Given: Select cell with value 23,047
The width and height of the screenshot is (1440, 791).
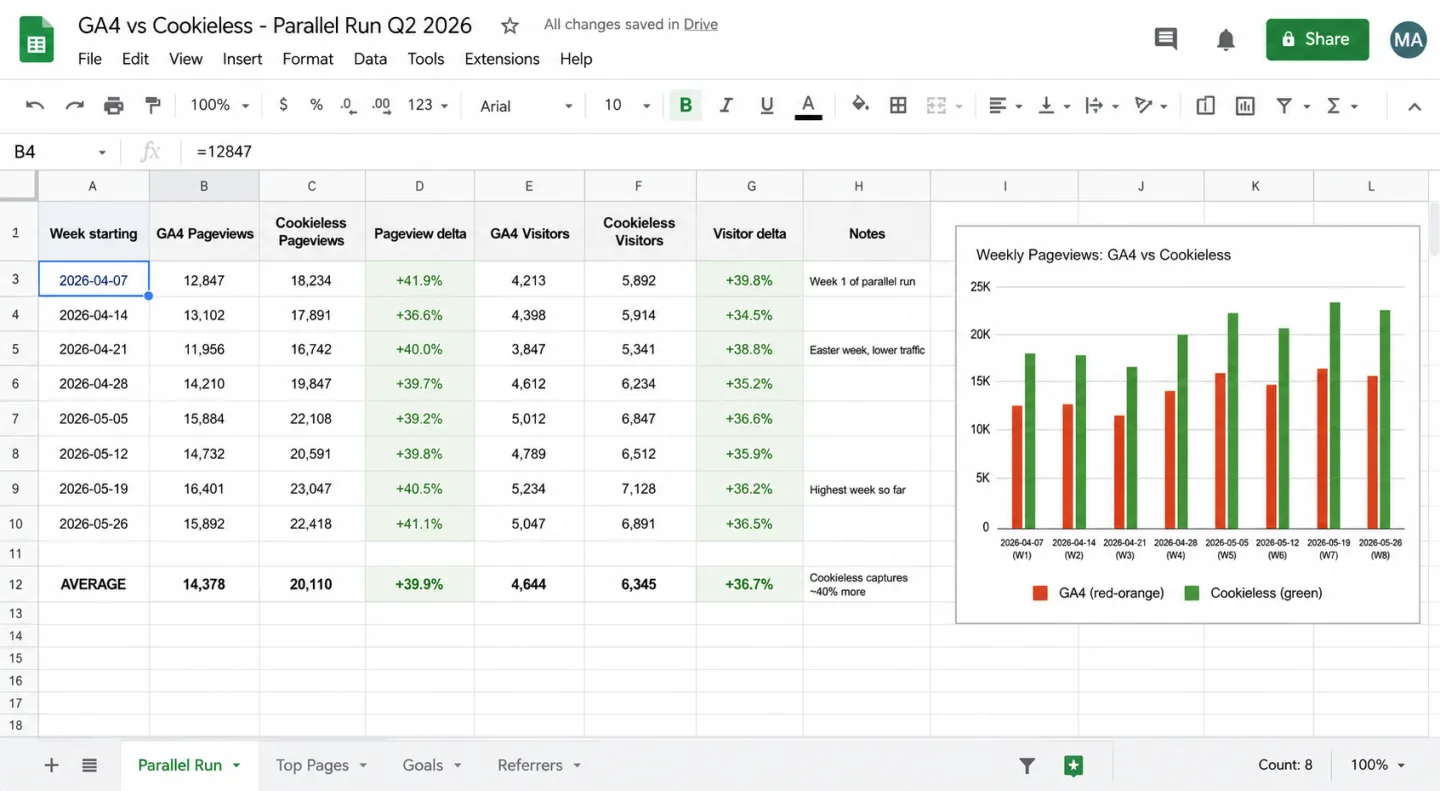Looking at the screenshot, I should pos(311,489).
